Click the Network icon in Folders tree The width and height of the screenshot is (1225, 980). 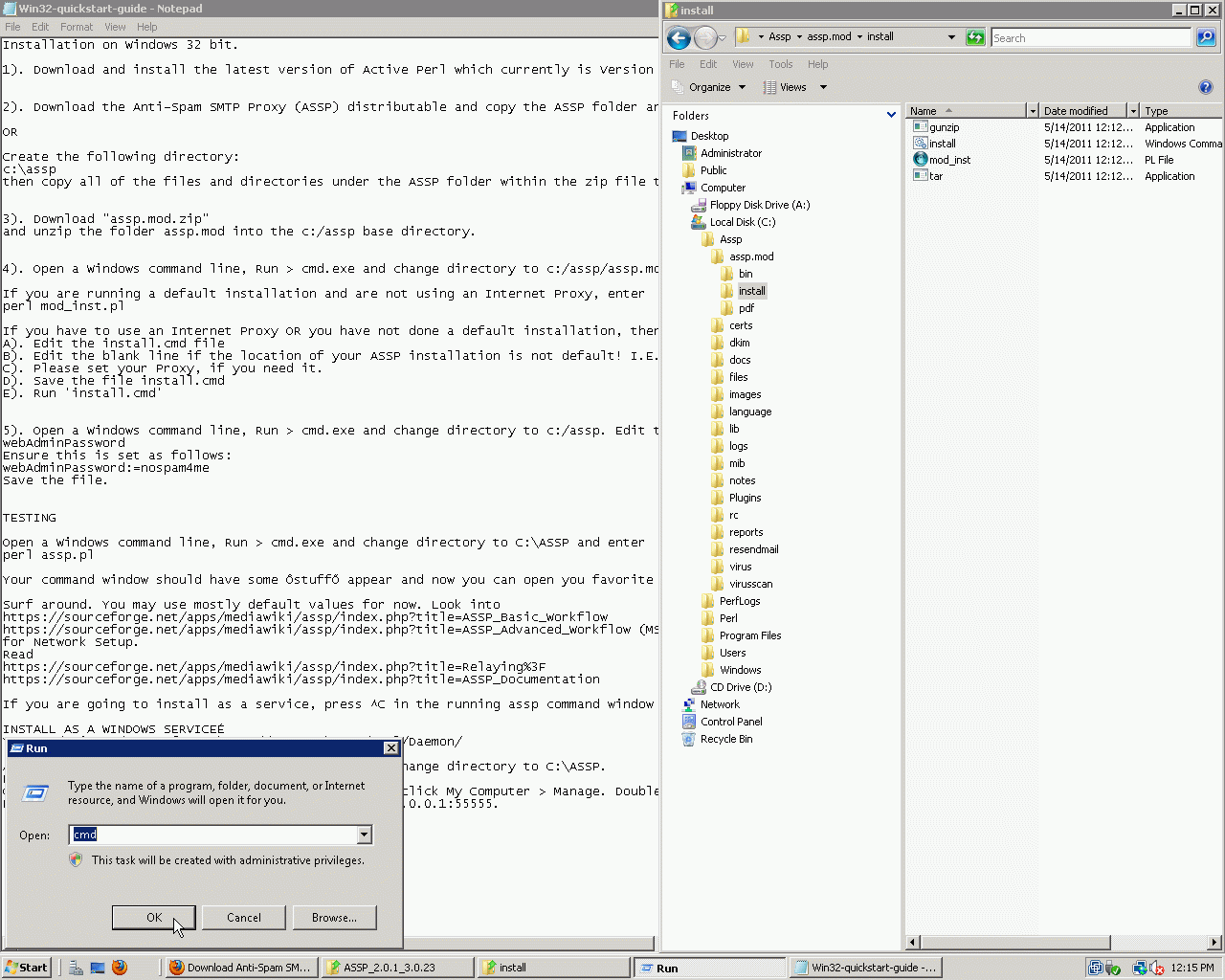(x=689, y=704)
